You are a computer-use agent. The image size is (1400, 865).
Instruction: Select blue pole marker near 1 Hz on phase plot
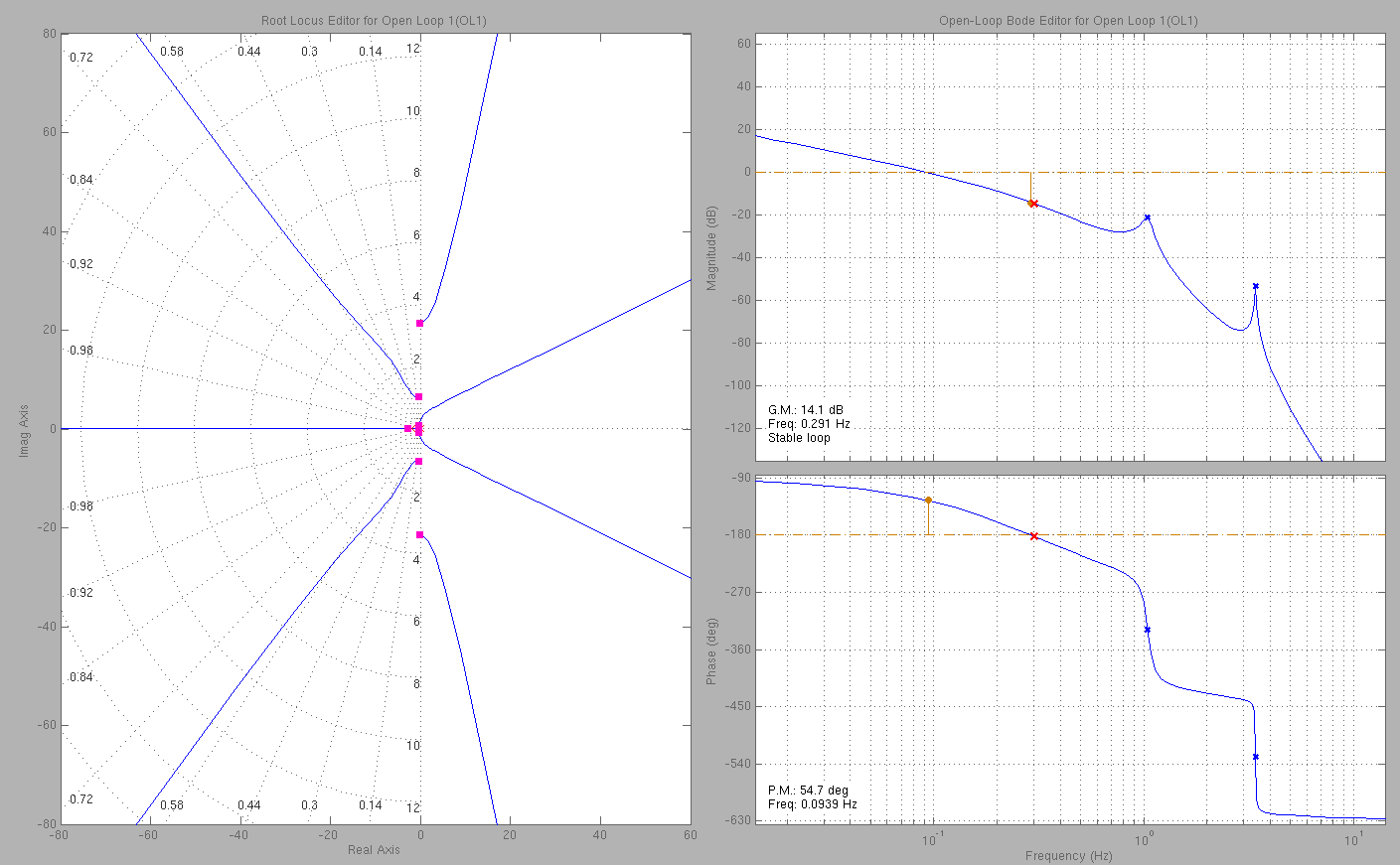click(1147, 630)
